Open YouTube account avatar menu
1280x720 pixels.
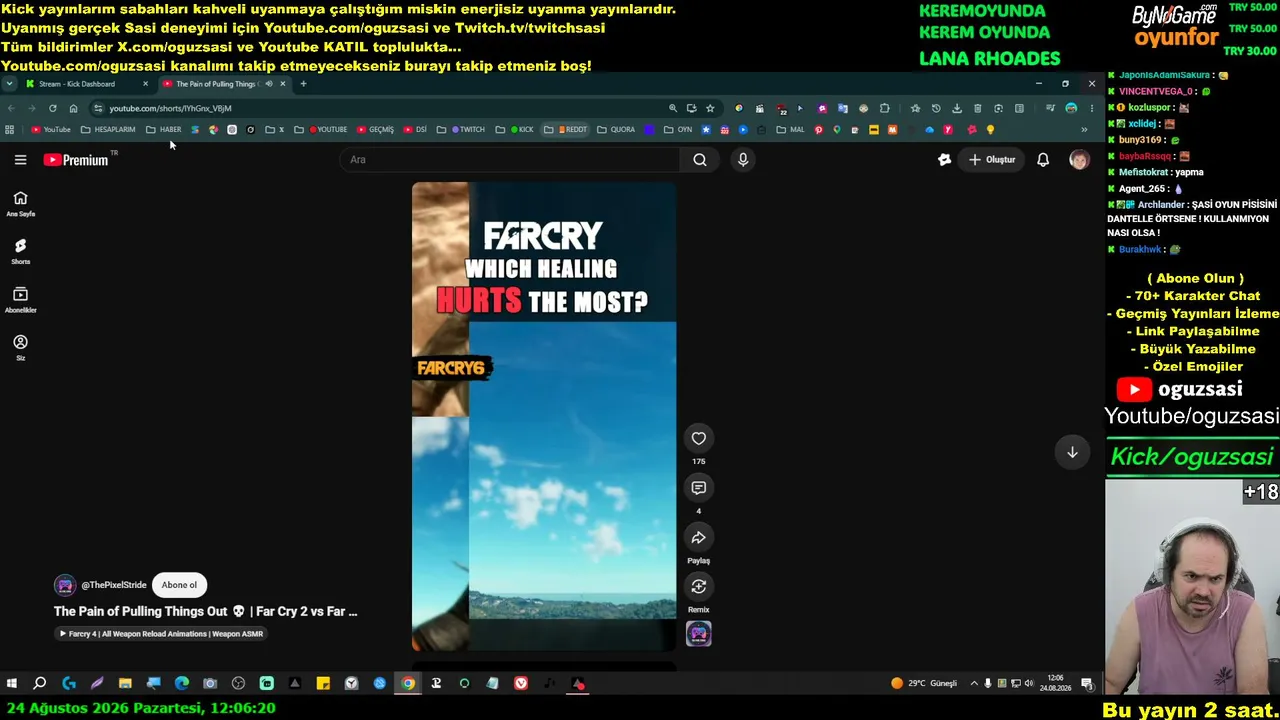click(1079, 160)
